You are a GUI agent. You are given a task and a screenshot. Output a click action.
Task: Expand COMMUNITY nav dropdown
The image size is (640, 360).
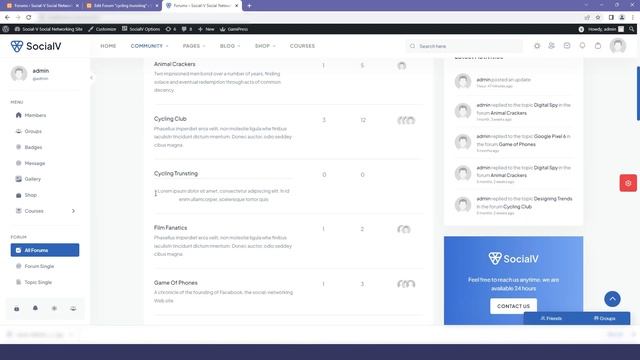149,46
